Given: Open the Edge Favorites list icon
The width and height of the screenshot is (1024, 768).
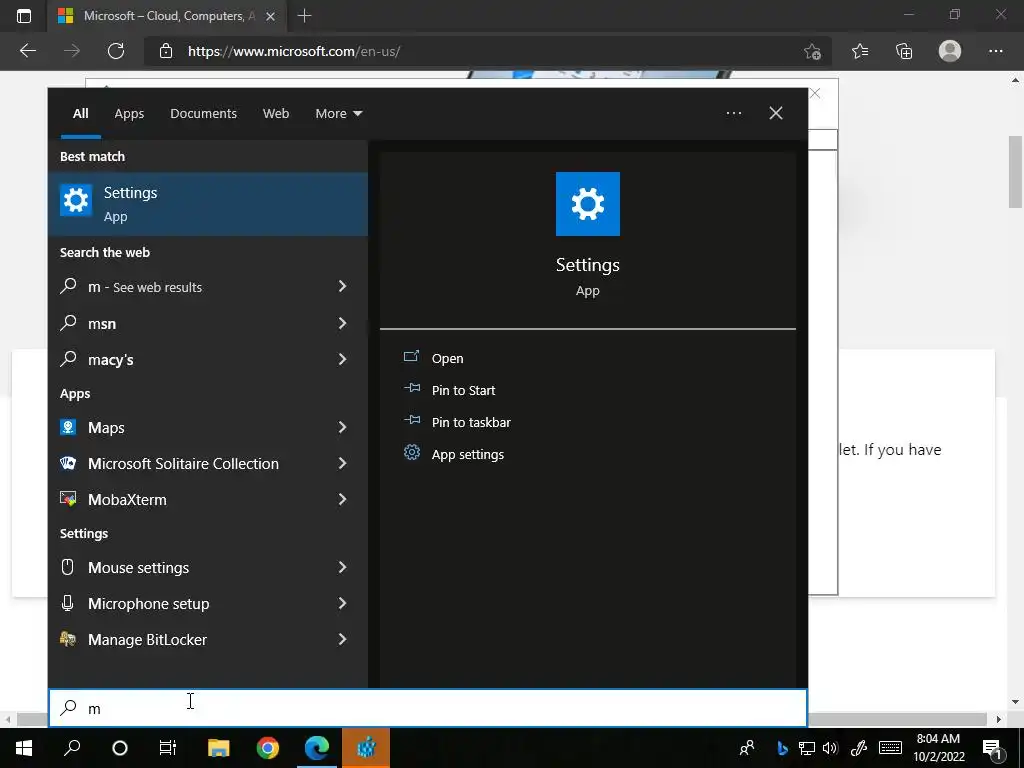Looking at the screenshot, I should coord(860,51).
